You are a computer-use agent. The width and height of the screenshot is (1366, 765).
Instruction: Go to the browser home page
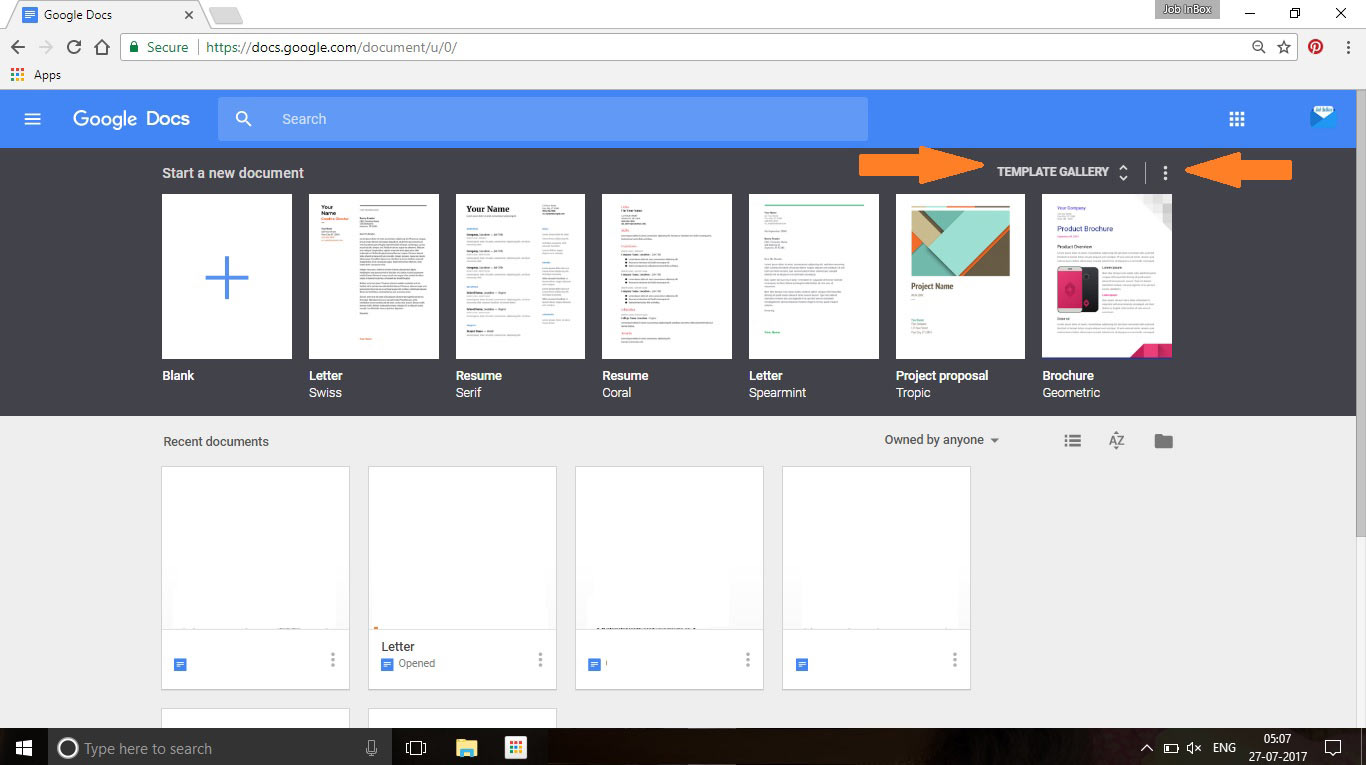click(101, 47)
